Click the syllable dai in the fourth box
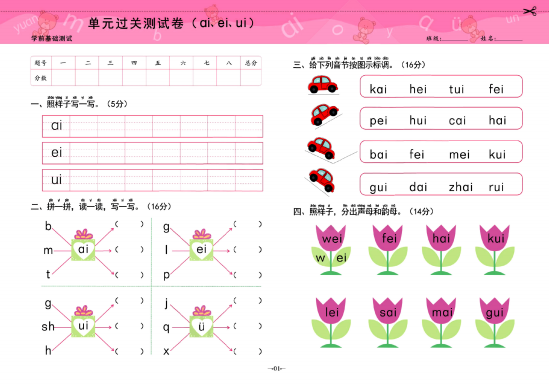 coord(418,187)
